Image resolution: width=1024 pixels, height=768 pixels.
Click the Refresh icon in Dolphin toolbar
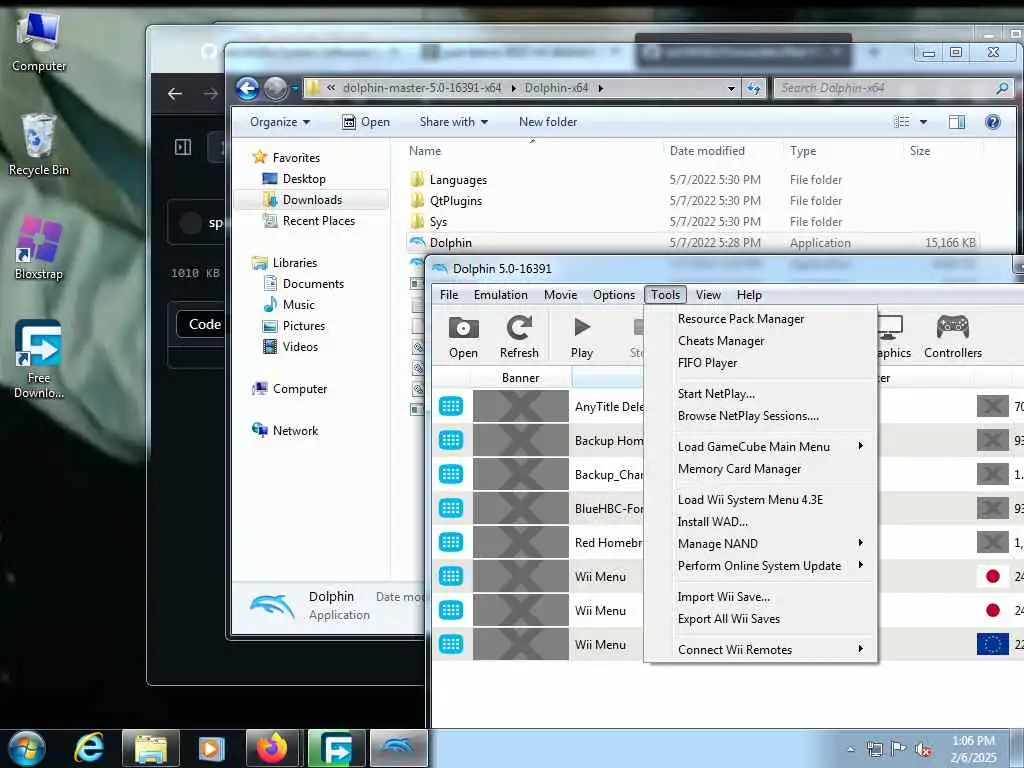(519, 337)
